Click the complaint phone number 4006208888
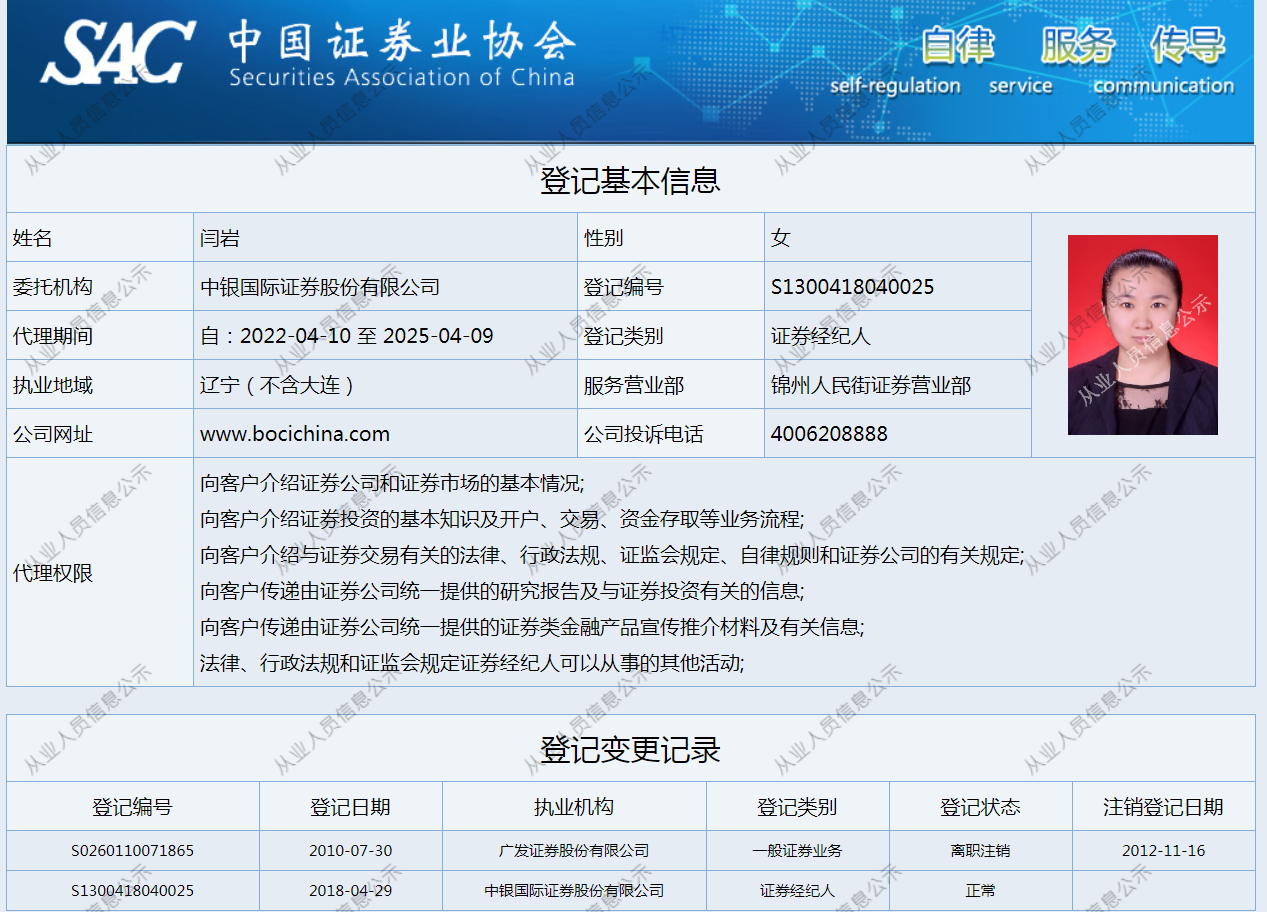This screenshot has width=1267, height=912. (829, 434)
